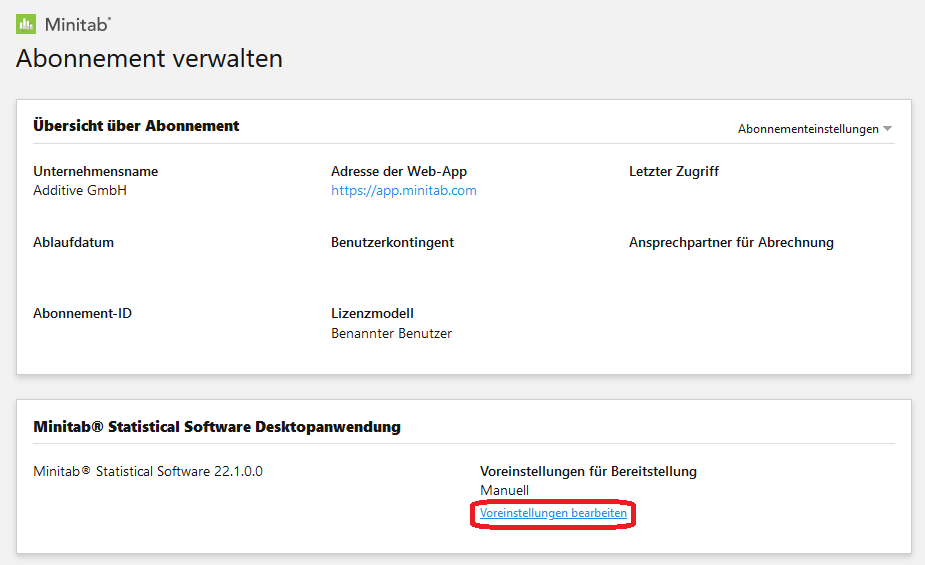Select the Manuell deployment value

(504, 490)
